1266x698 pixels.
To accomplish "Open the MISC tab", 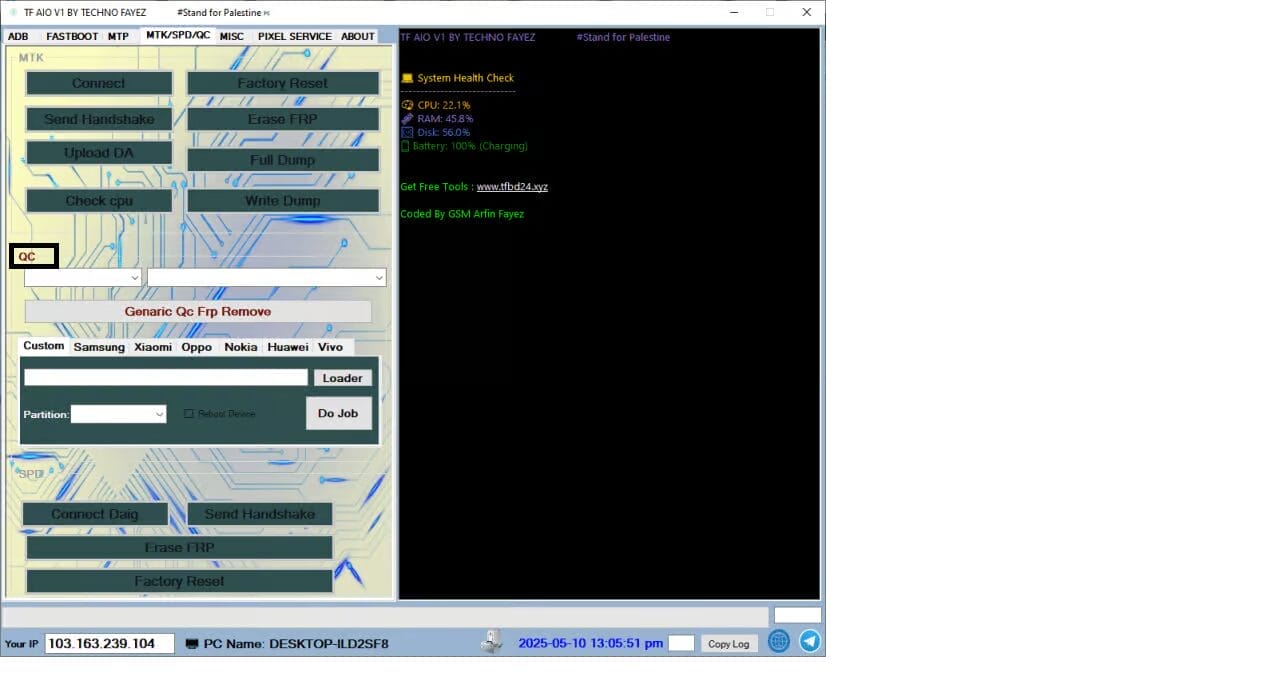I will 232,36.
